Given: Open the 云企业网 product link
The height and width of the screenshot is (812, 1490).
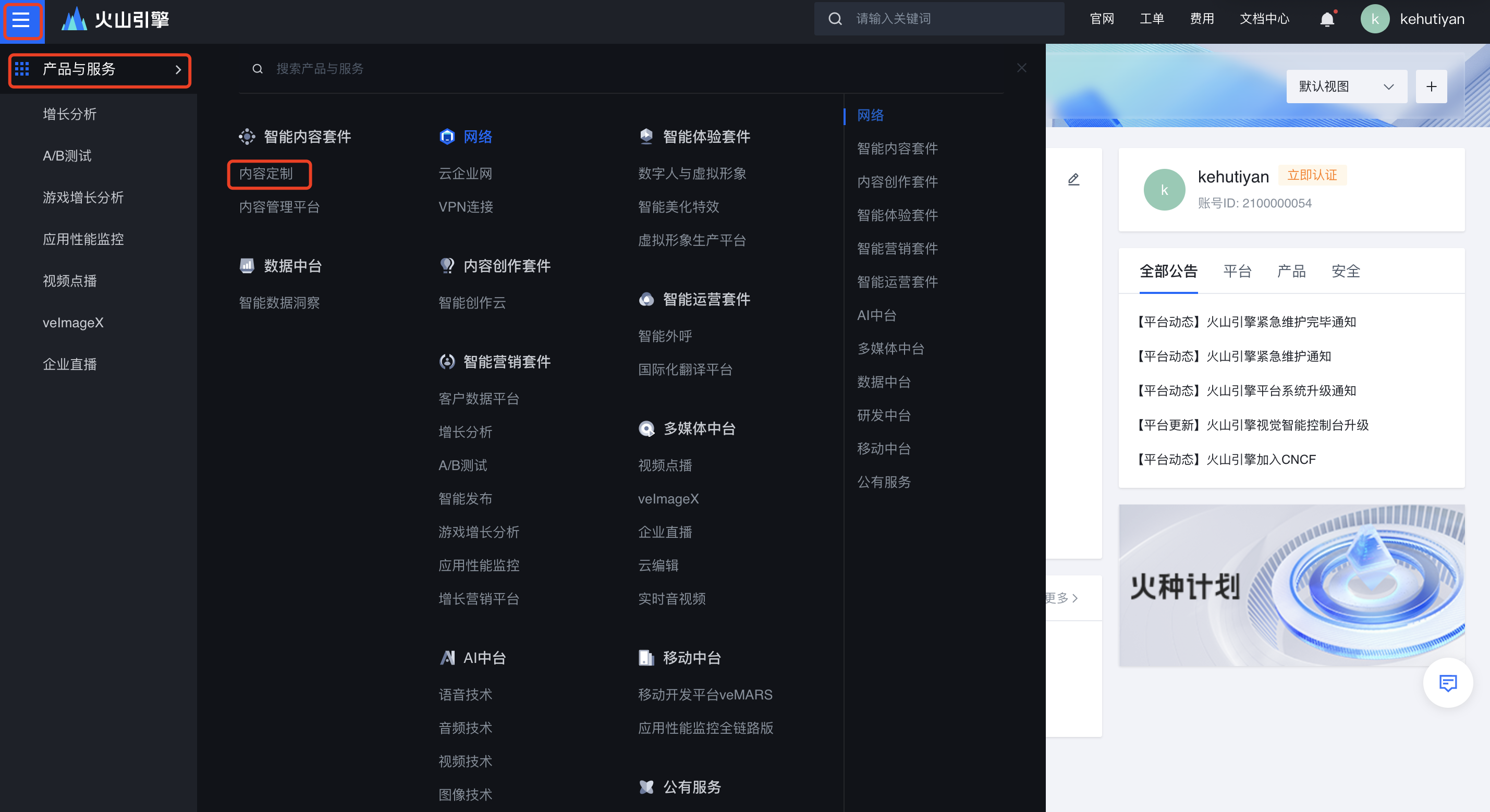Looking at the screenshot, I should point(466,174).
